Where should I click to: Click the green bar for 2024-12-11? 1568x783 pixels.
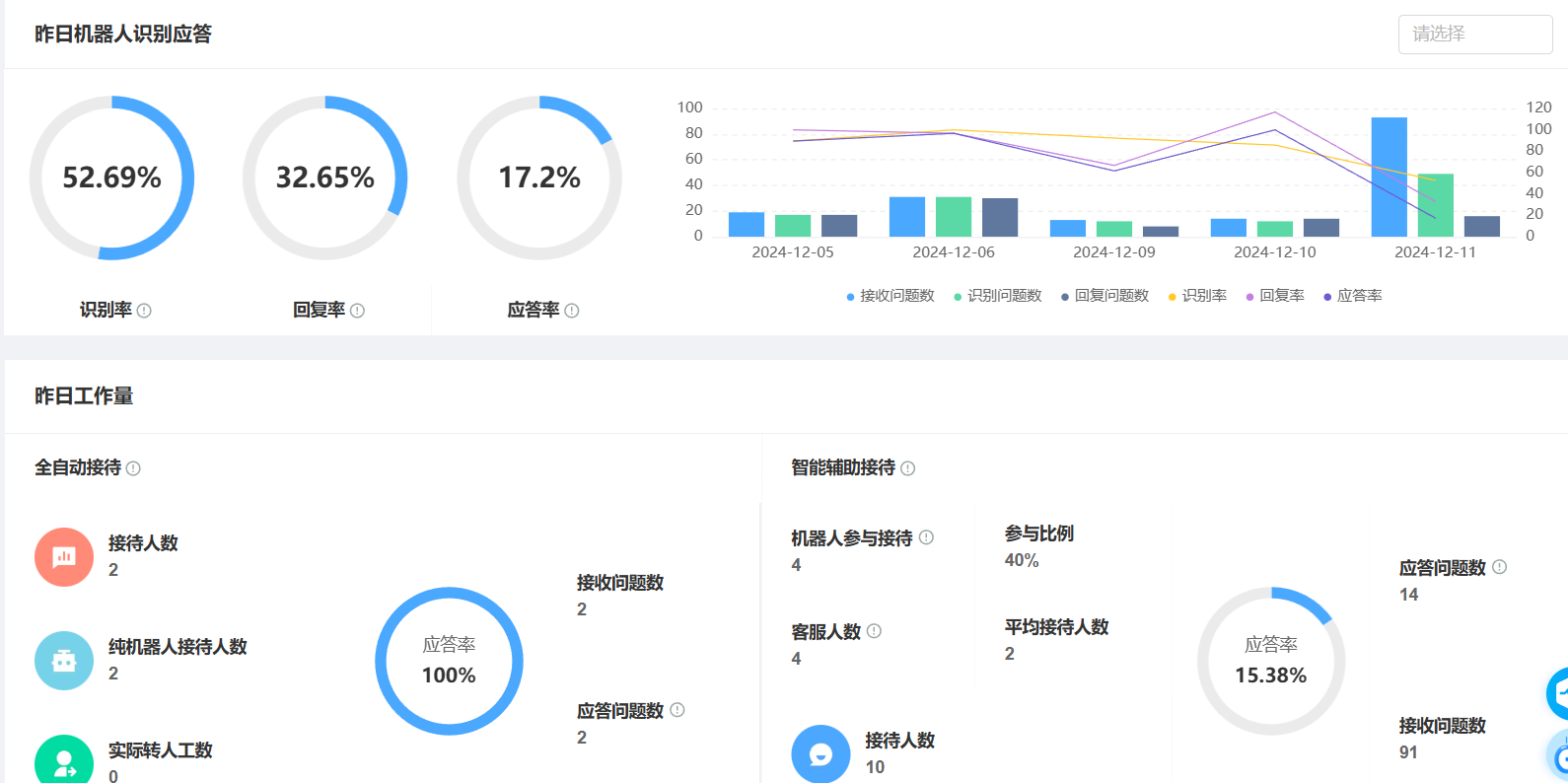tap(1436, 205)
